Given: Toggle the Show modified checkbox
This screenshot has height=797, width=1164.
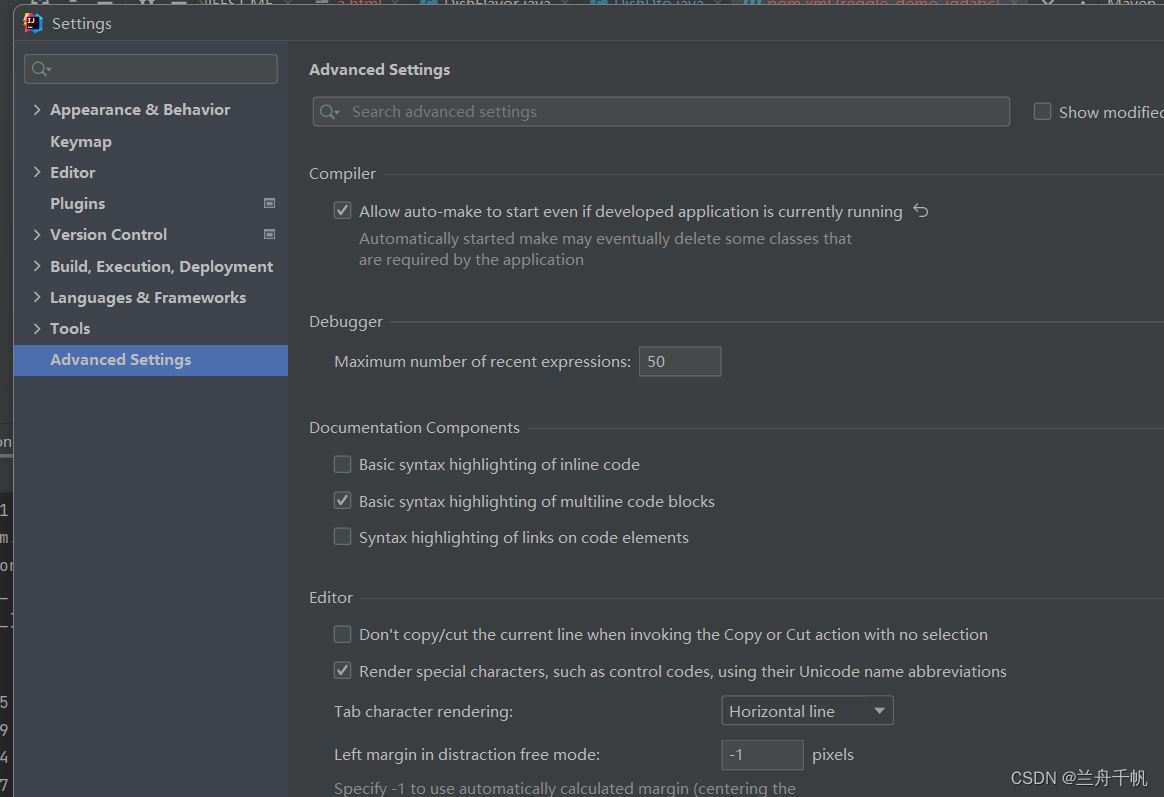Looking at the screenshot, I should 1042,111.
